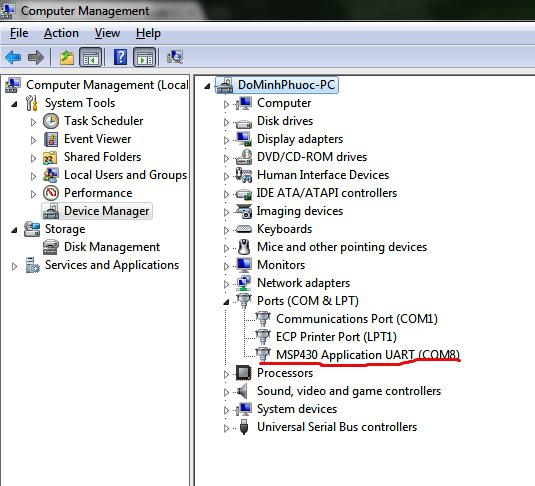Image resolution: width=535 pixels, height=486 pixels.
Task: Expand the Human Interface Devices category
Action: click(x=226, y=176)
